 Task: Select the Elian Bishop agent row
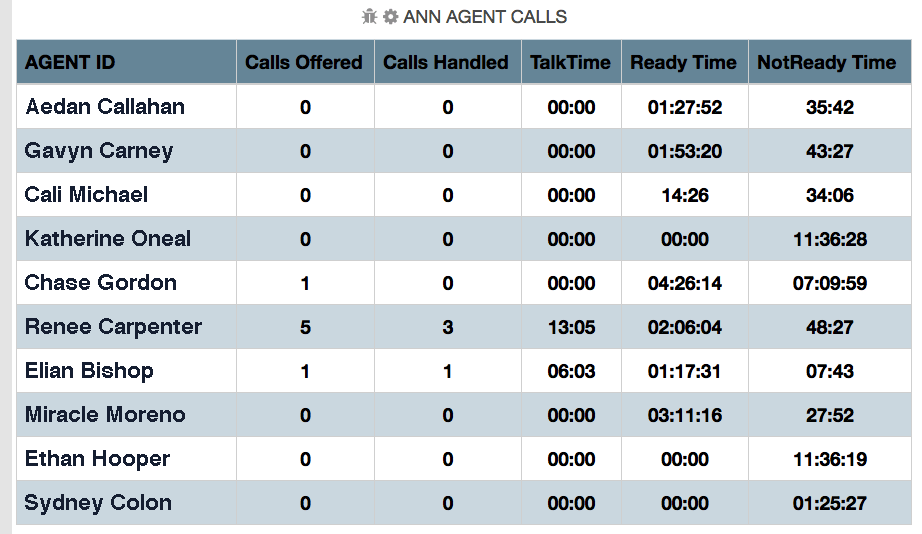click(x=89, y=371)
